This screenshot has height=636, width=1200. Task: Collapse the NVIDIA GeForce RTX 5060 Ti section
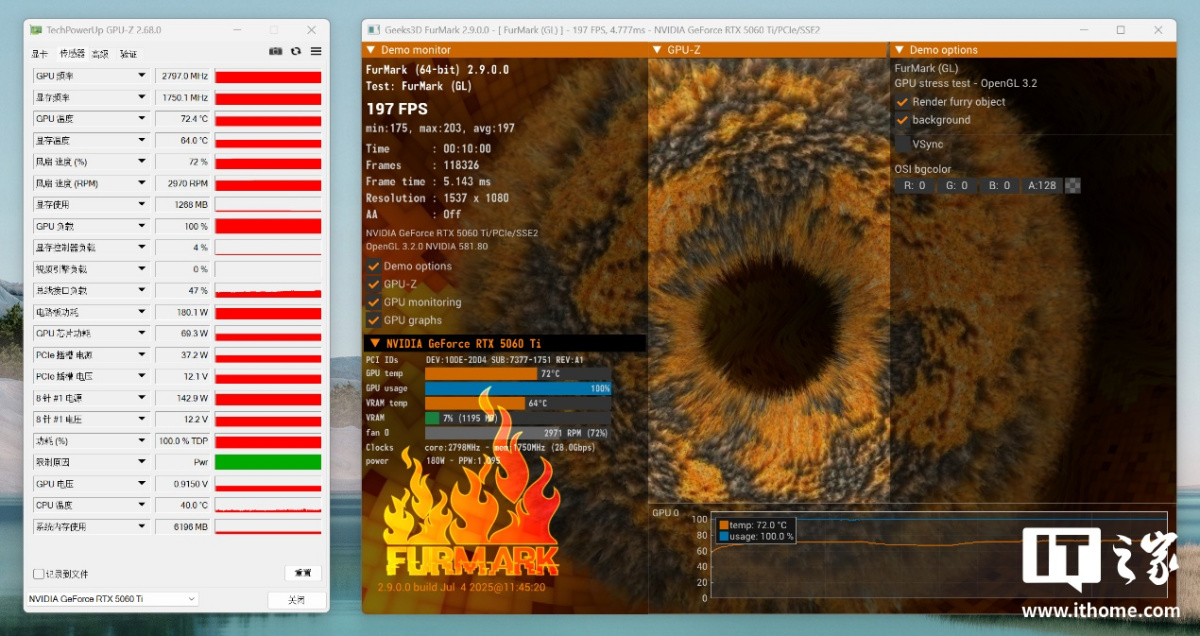pos(374,343)
